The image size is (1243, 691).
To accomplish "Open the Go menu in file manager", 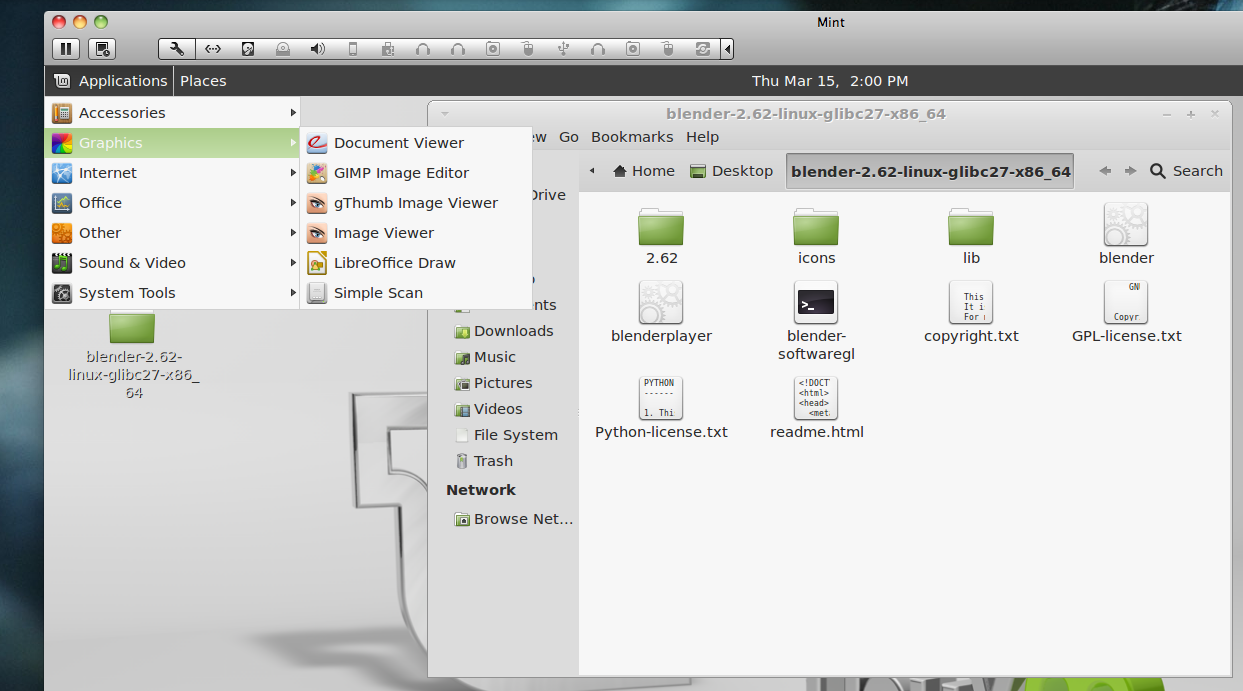I will (x=569, y=137).
